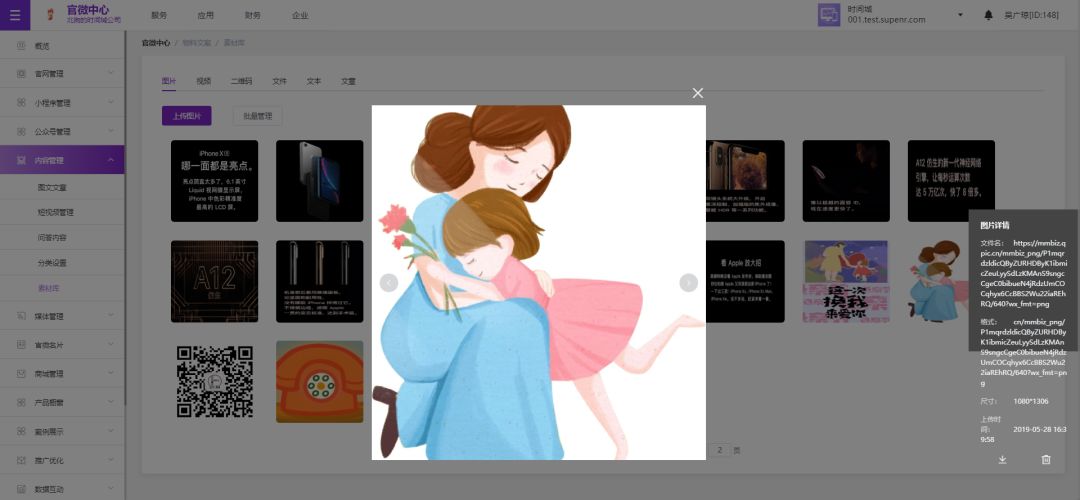This screenshot has width=1080, height=500.
Task: Click the 批量管理 button
Action: coord(257,116)
